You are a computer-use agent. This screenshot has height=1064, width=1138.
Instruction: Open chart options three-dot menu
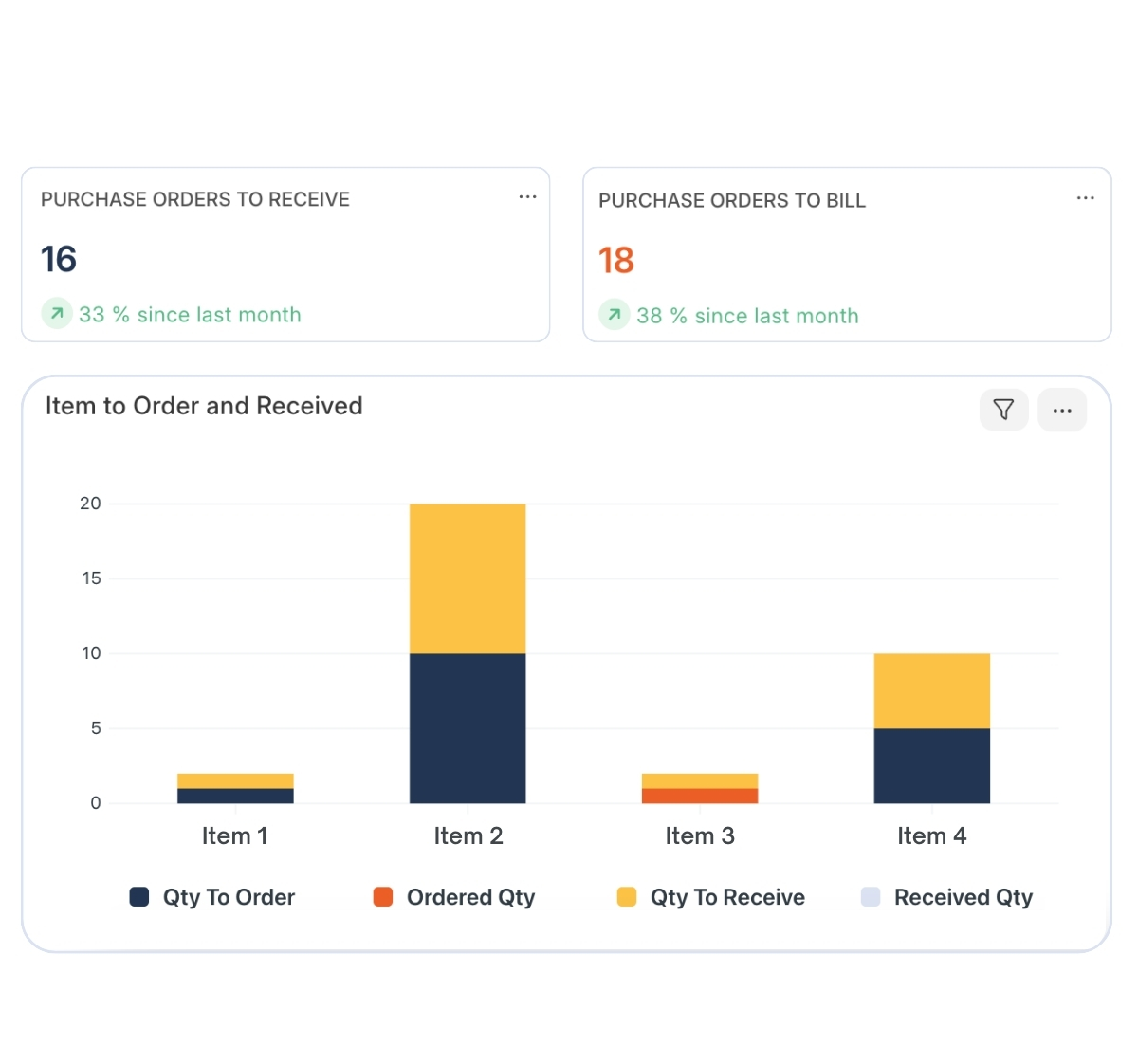pyautogui.click(x=1062, y=410)
